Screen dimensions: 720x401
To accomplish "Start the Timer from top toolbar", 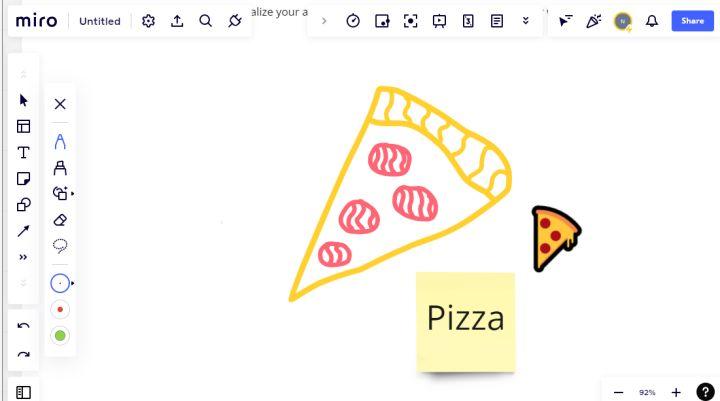I will pos(353,21).
